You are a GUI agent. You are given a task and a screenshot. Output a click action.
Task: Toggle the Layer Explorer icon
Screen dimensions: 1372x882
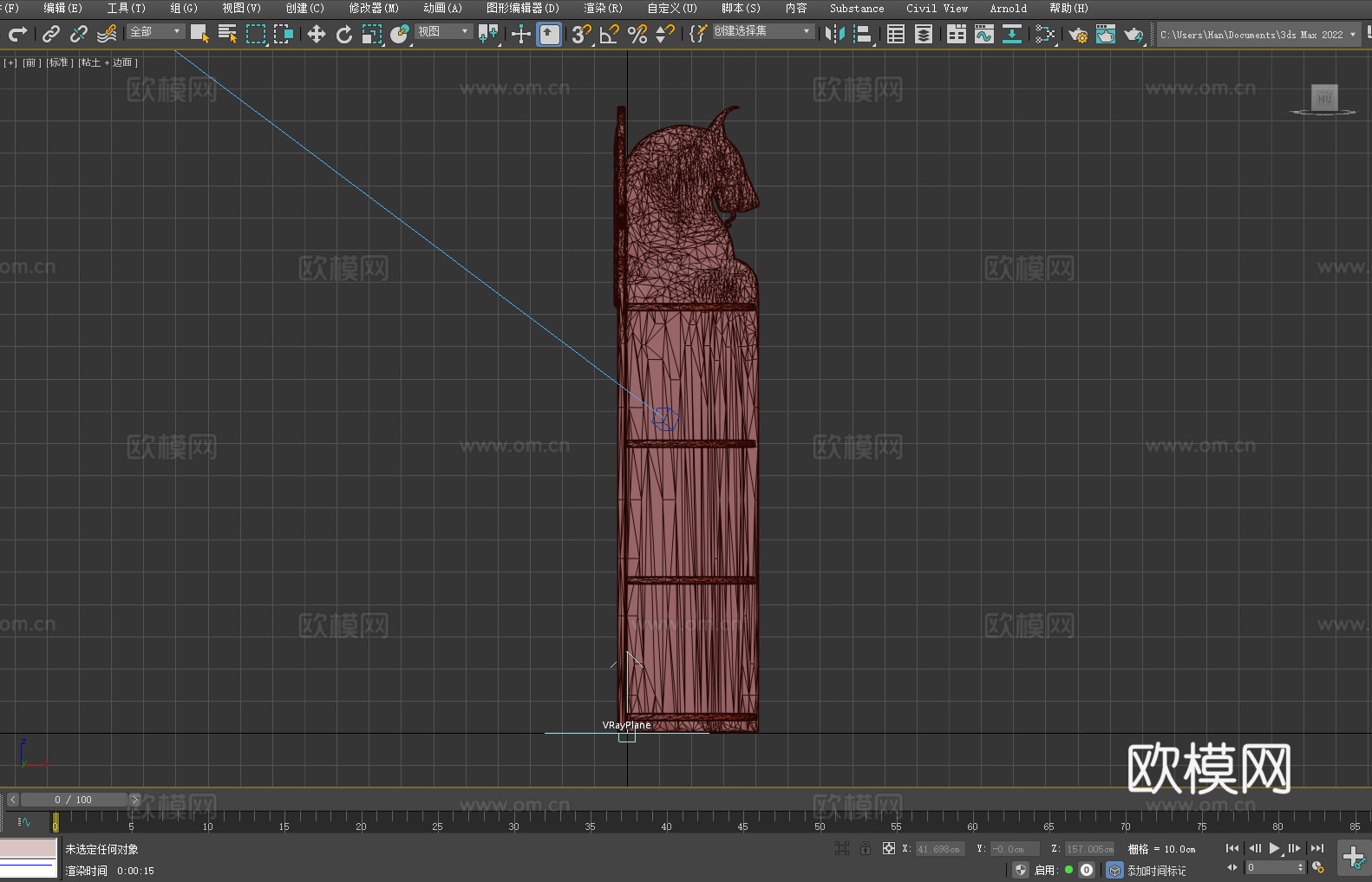[924, 34]
